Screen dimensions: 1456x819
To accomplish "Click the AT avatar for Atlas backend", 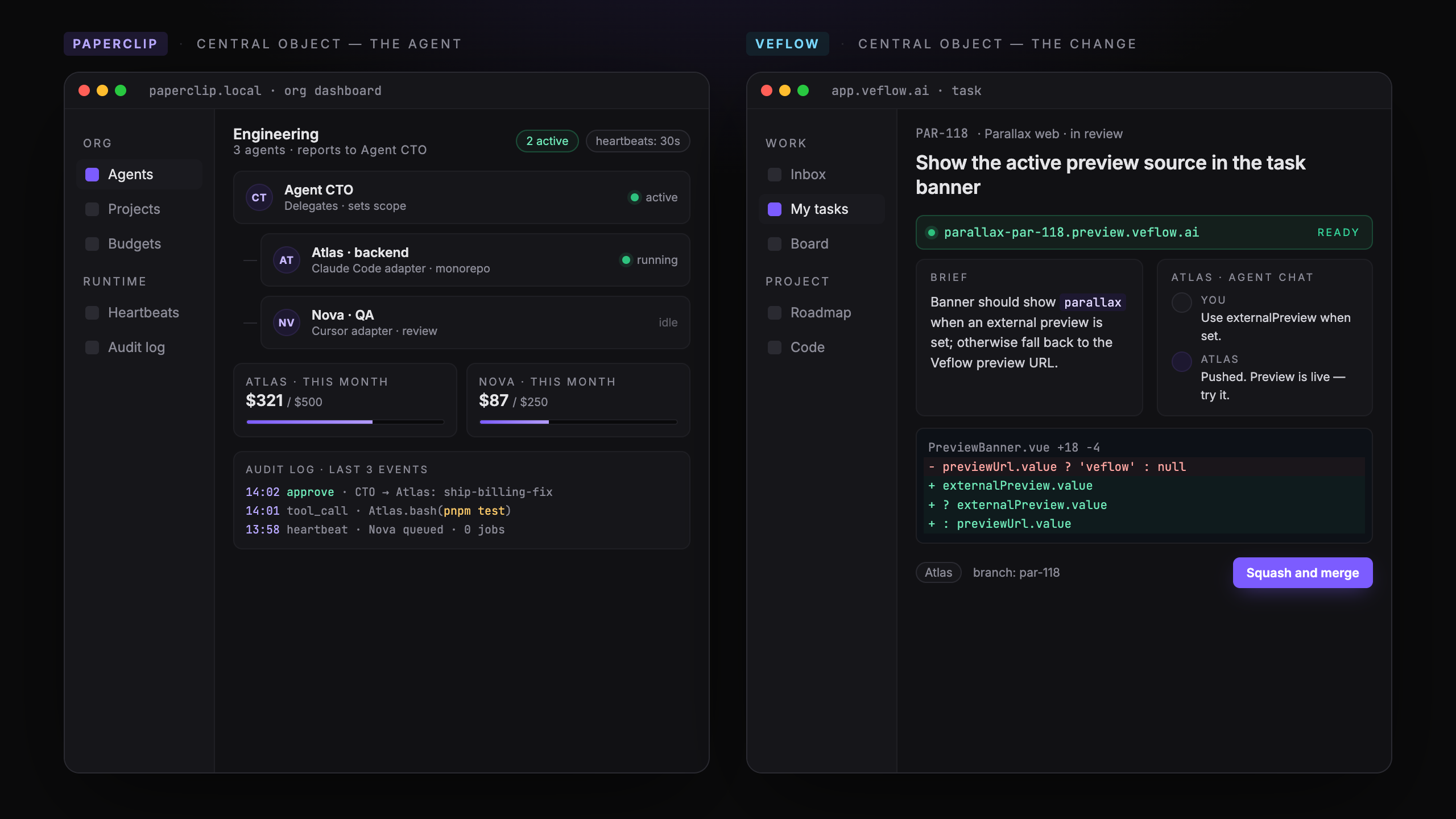I will (x=286, y=260).
